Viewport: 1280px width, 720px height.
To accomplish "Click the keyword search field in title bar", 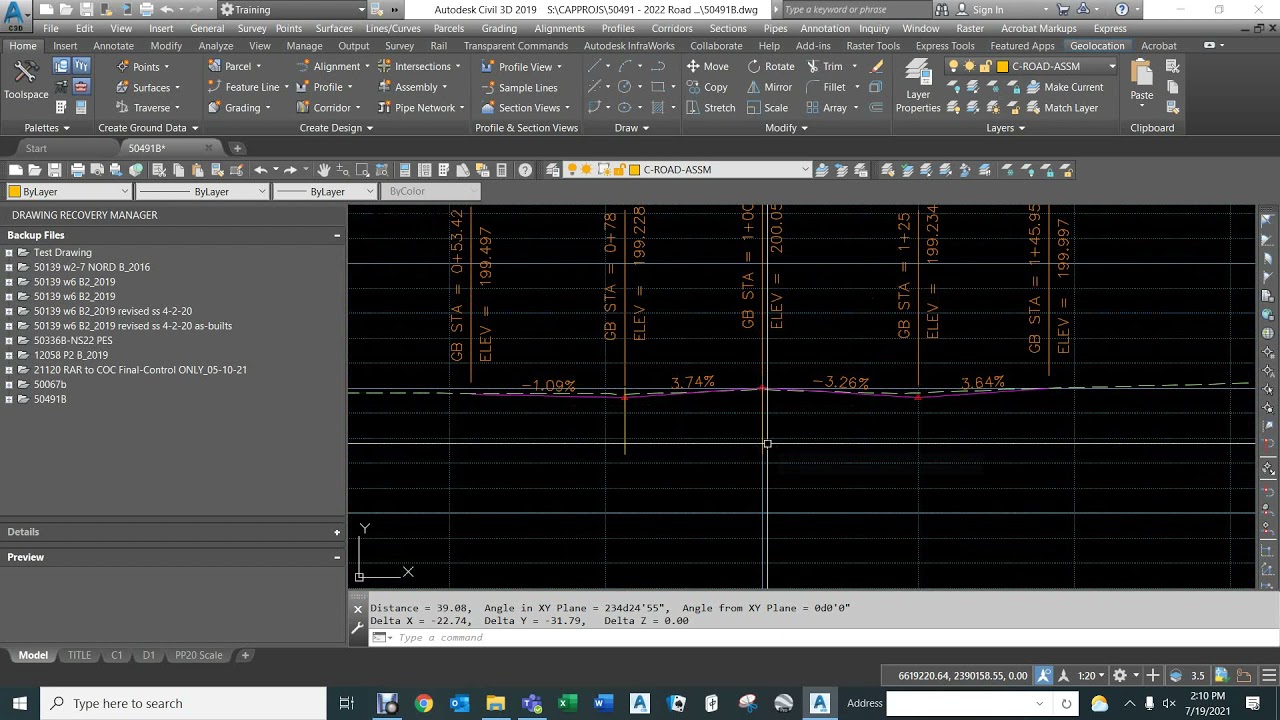I will pos(857,10).
